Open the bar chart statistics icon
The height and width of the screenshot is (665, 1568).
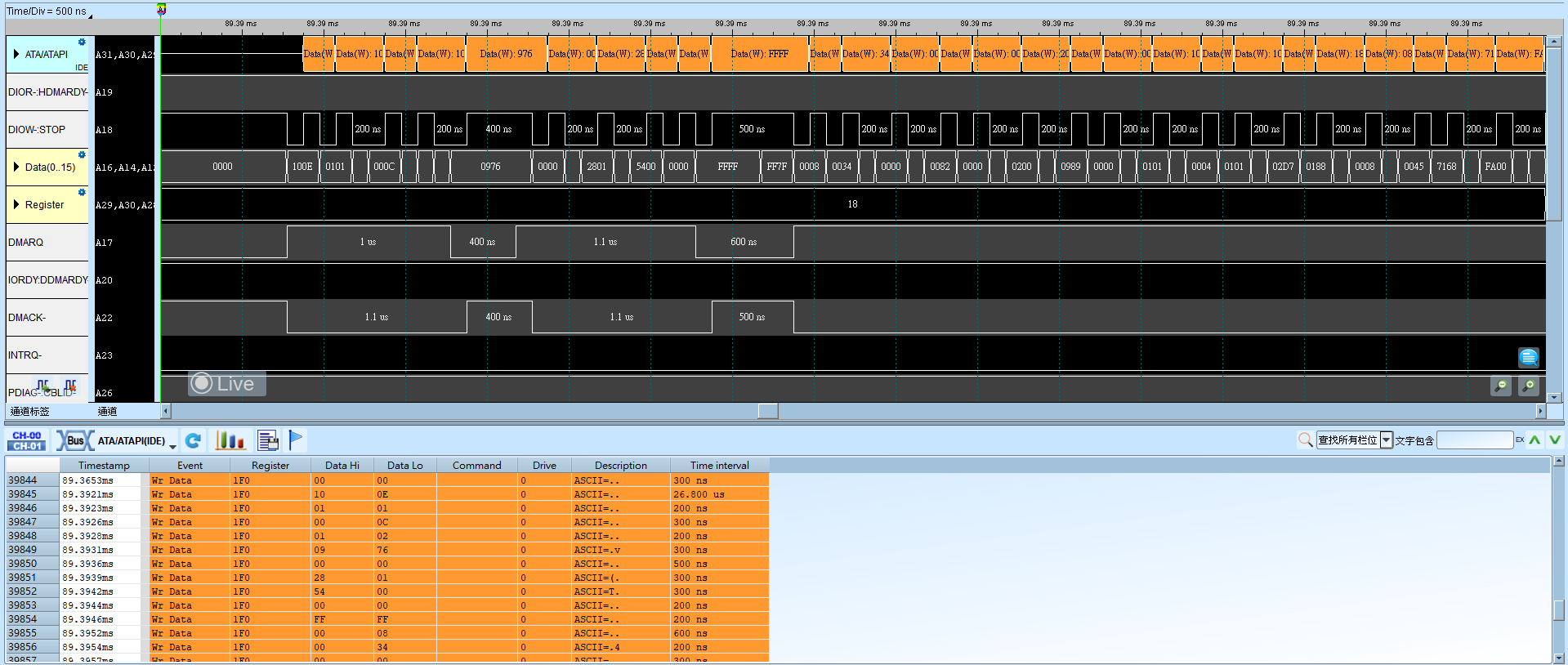230,441
